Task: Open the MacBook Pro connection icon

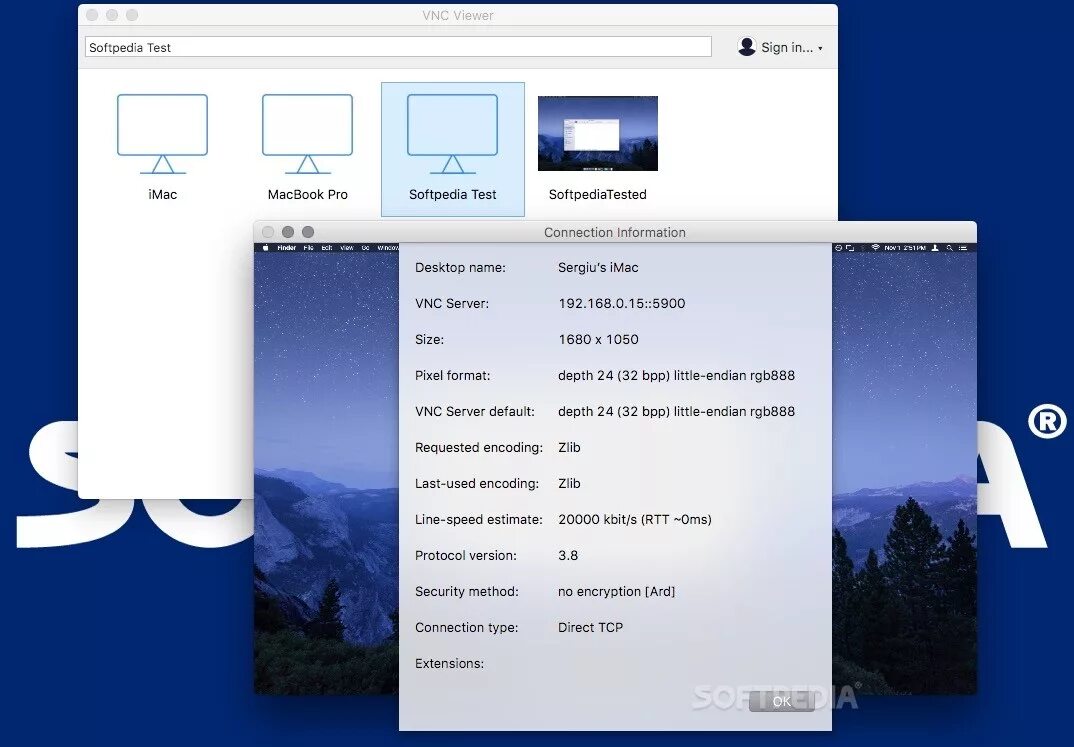Action: click(x=308, y=135)
